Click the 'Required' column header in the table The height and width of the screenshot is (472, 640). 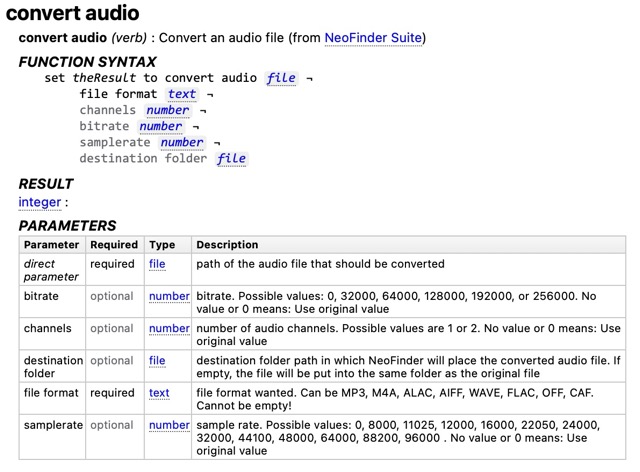pos(114,244)
